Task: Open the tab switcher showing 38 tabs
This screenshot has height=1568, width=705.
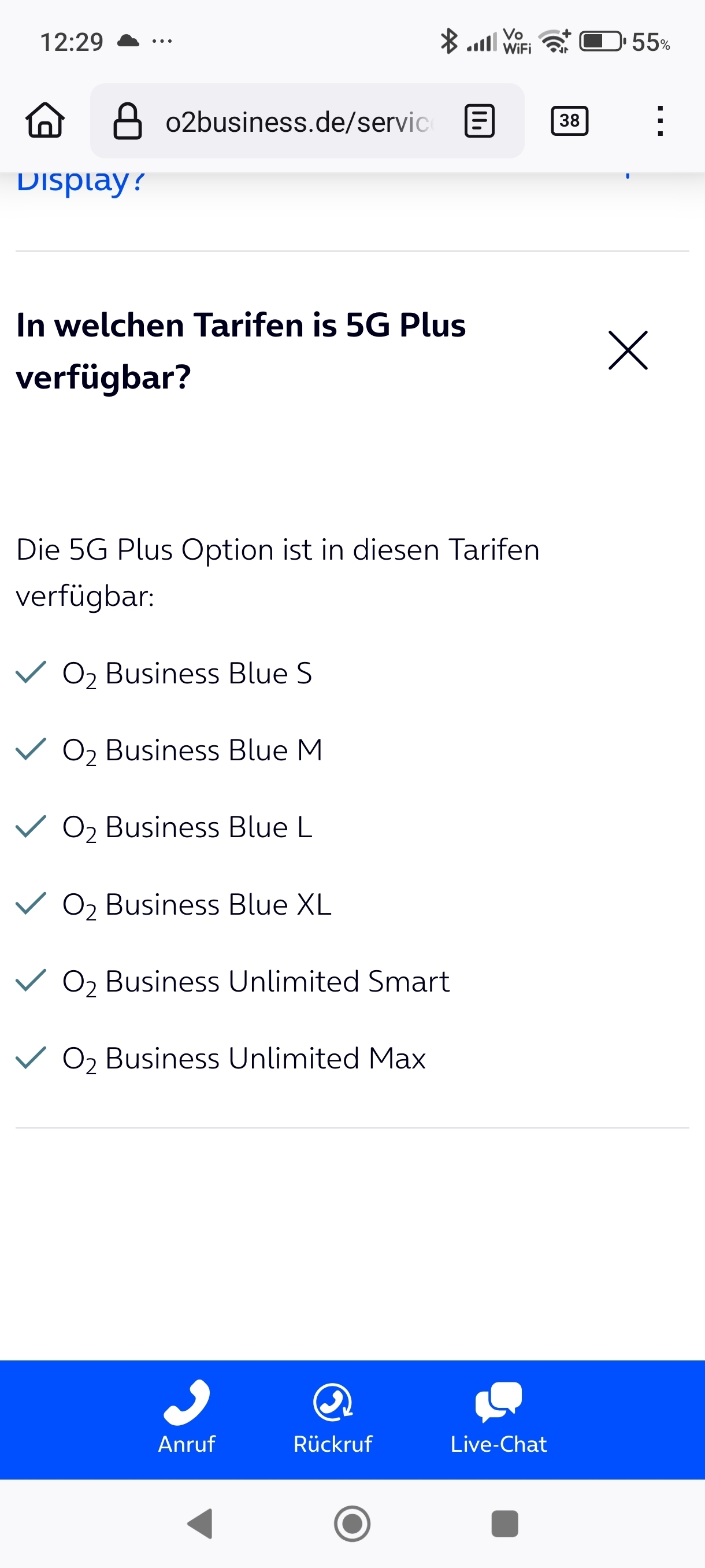Action: click(569, 120)
